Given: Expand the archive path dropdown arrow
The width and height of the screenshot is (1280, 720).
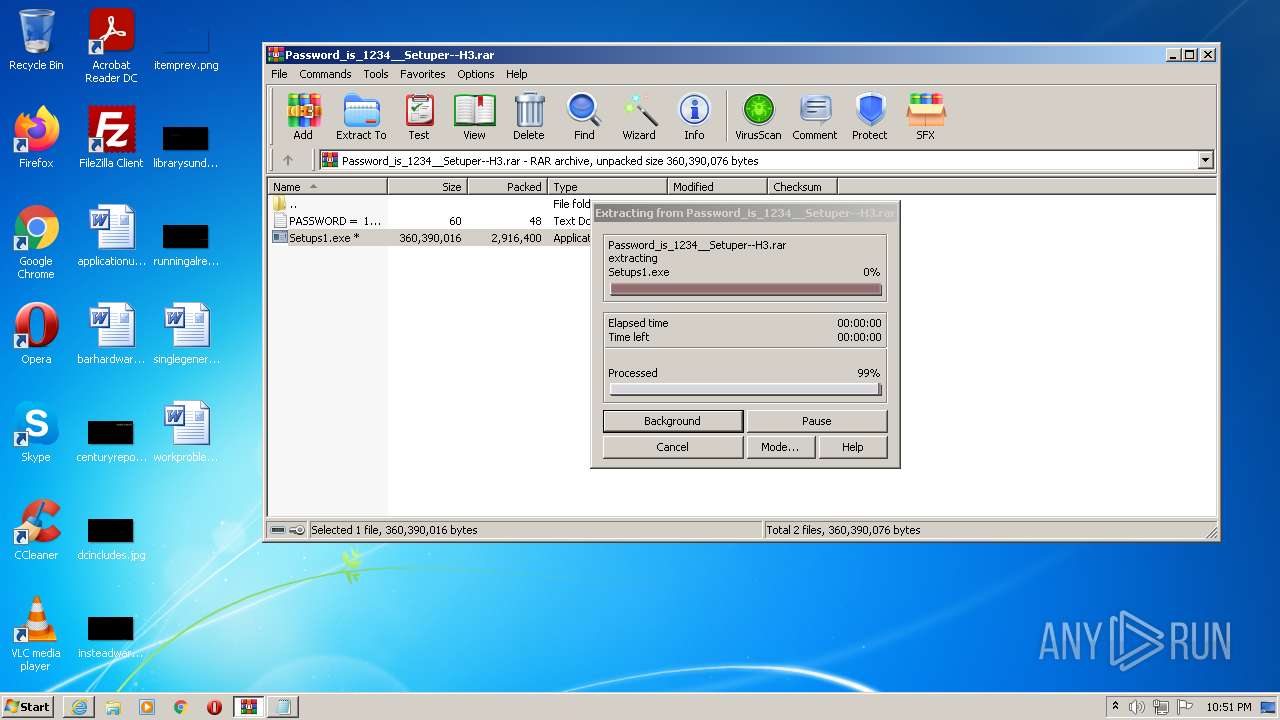Looking at the screenshot, I should point(1205,160).
